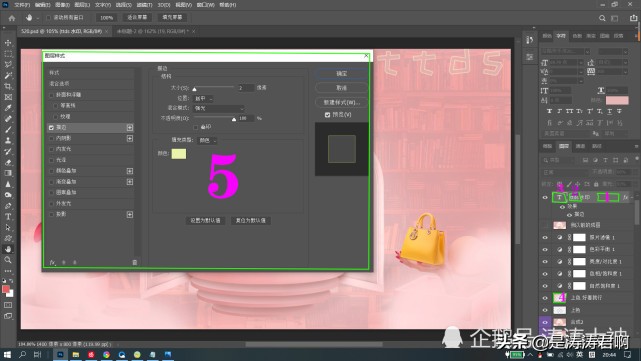This screenshot has width=641, height=361.
Task: Select the Frame tool
Action: [x=8, y=97]
